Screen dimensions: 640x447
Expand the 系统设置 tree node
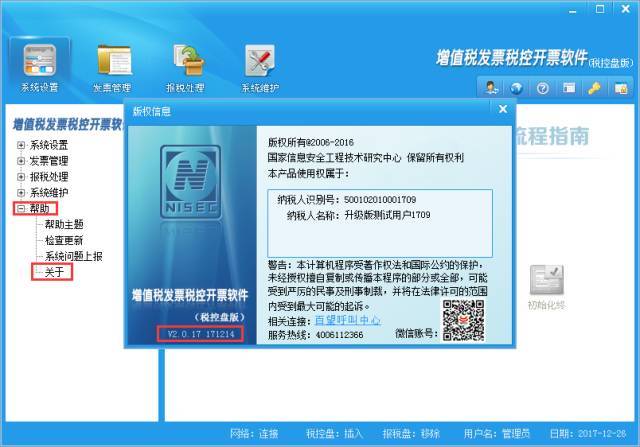click(21, 145)
